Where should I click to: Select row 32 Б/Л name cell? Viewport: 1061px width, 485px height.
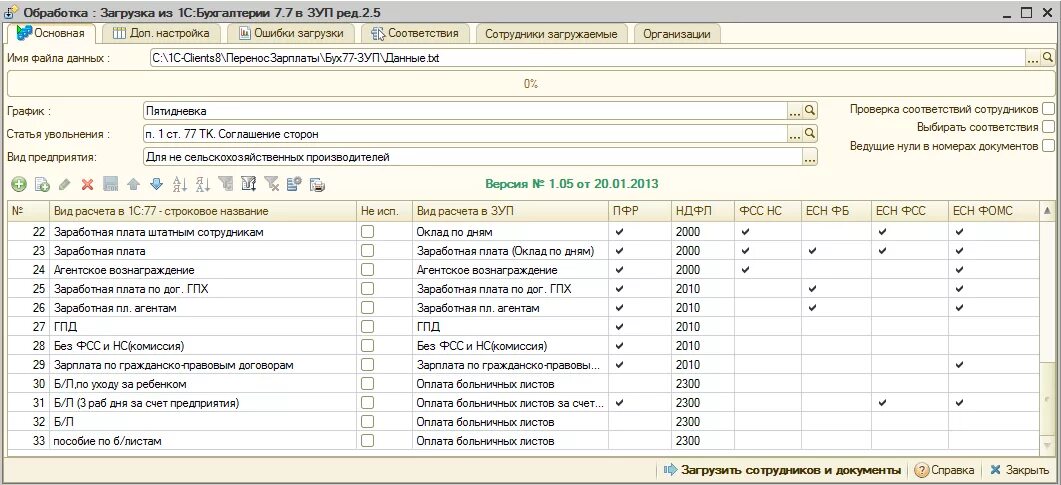203,422
